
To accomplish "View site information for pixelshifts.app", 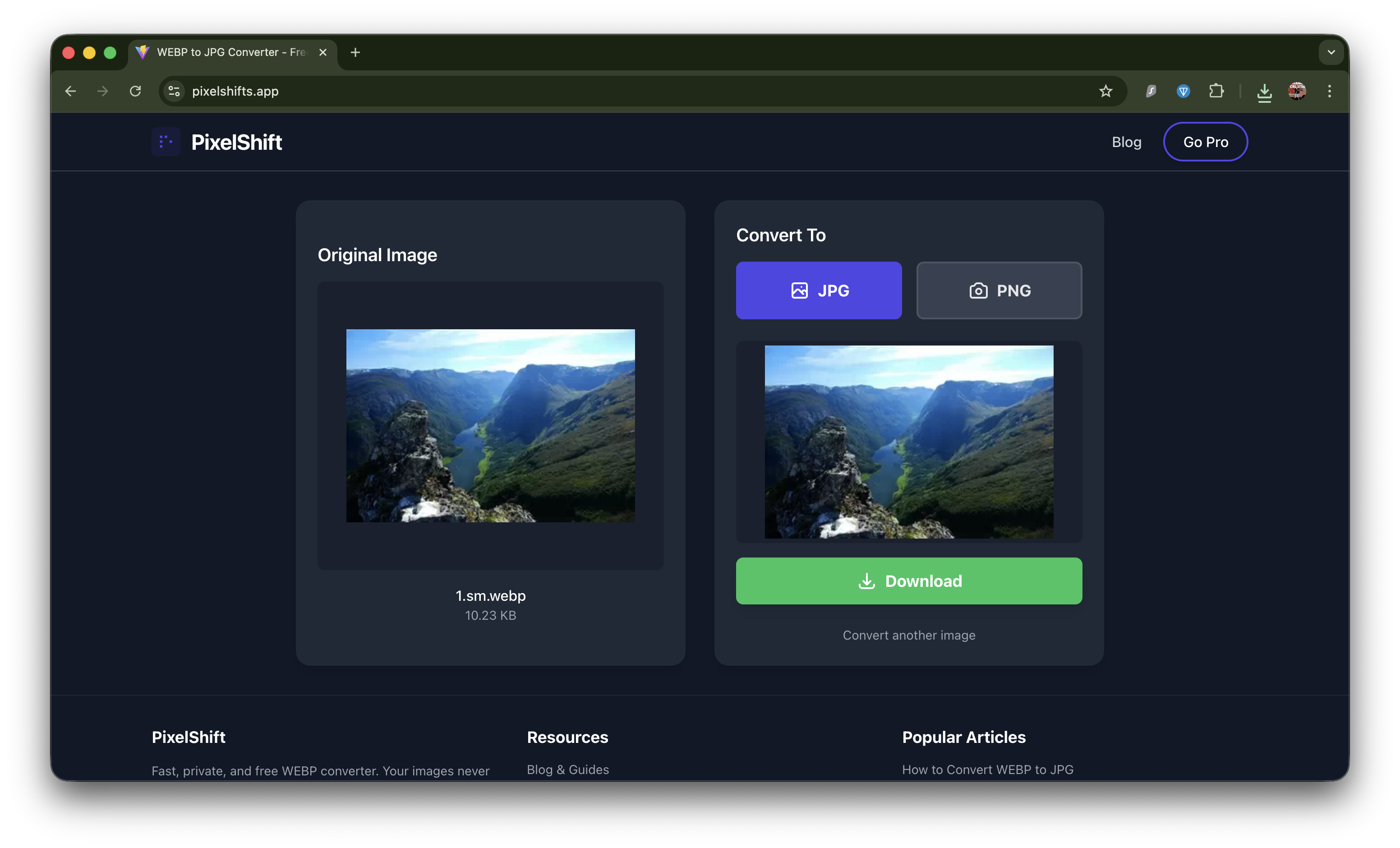I will pos(175,91).
